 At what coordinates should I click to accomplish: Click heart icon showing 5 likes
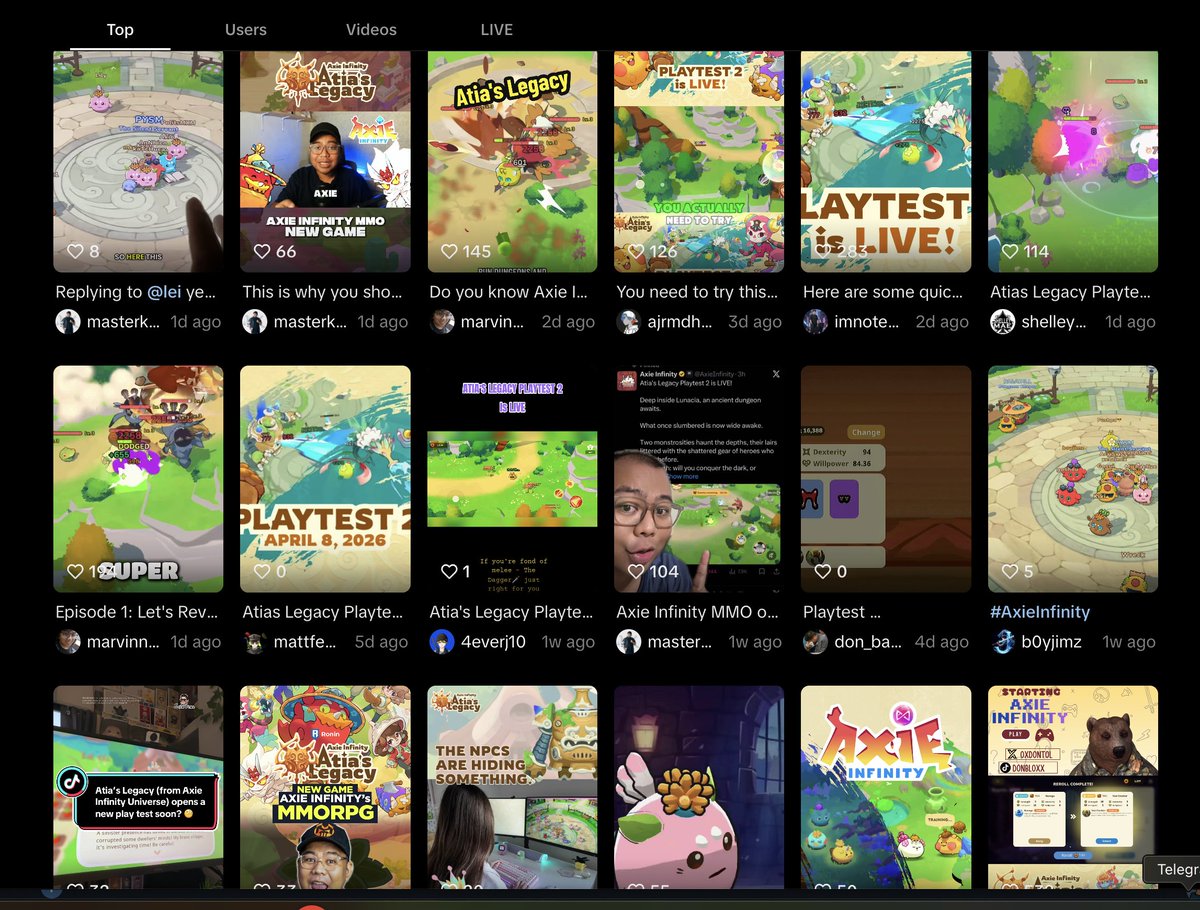[1010, 571]
